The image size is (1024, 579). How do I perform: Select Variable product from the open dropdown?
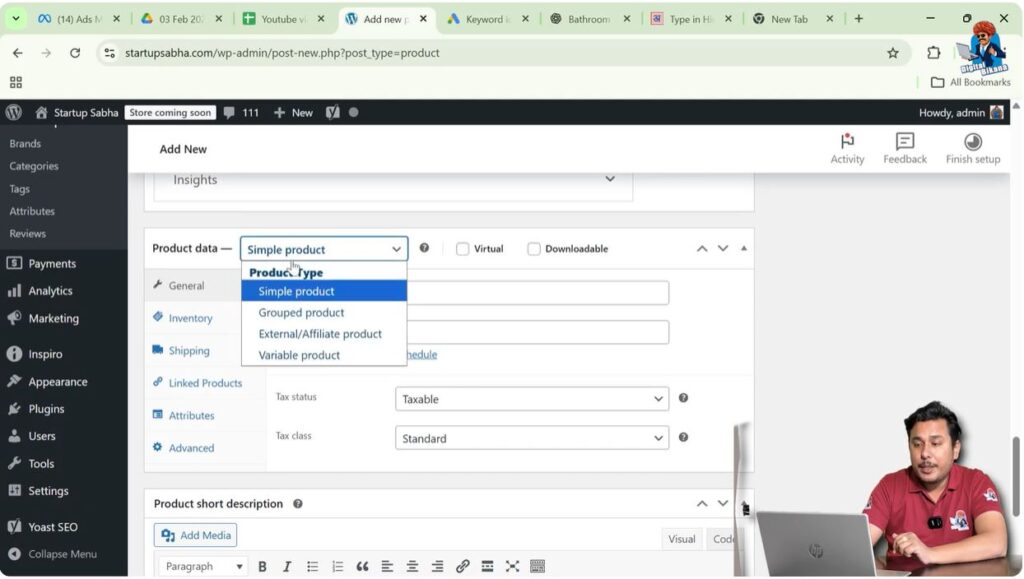[x=298, y=354]
